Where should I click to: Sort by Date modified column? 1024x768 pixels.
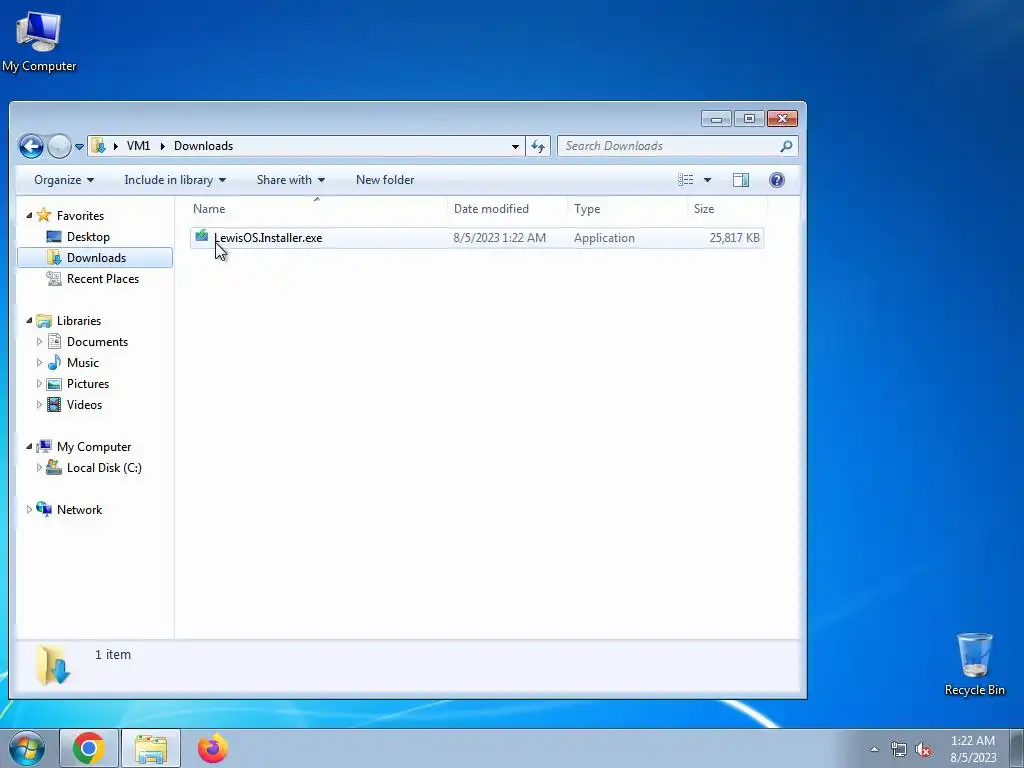[x=507, y=209]
